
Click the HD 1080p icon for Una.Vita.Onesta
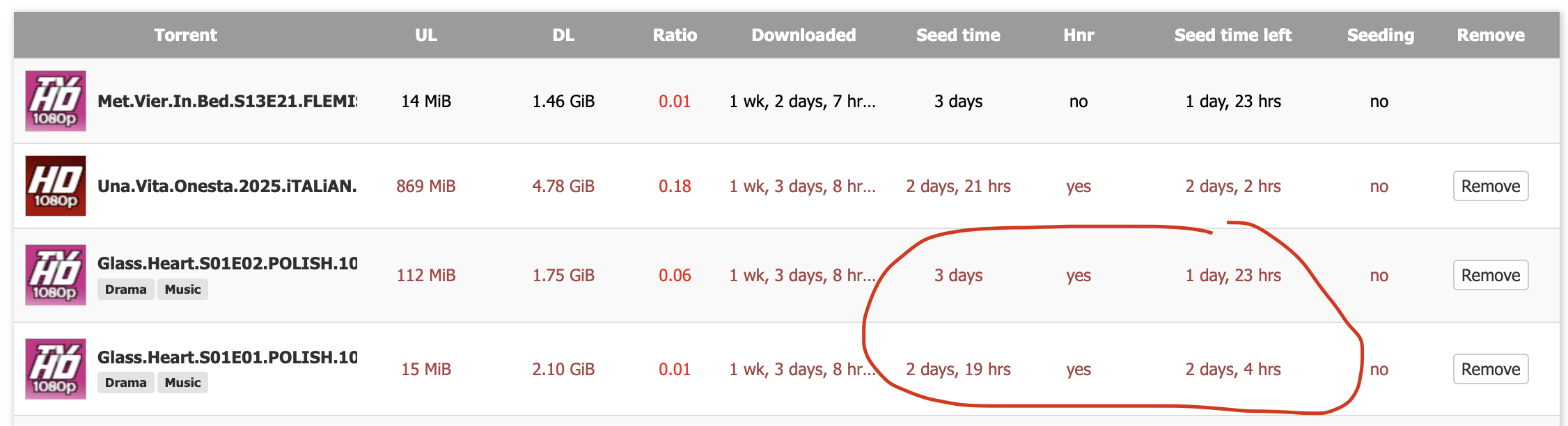pyautogui.click(x=56, y=186)
